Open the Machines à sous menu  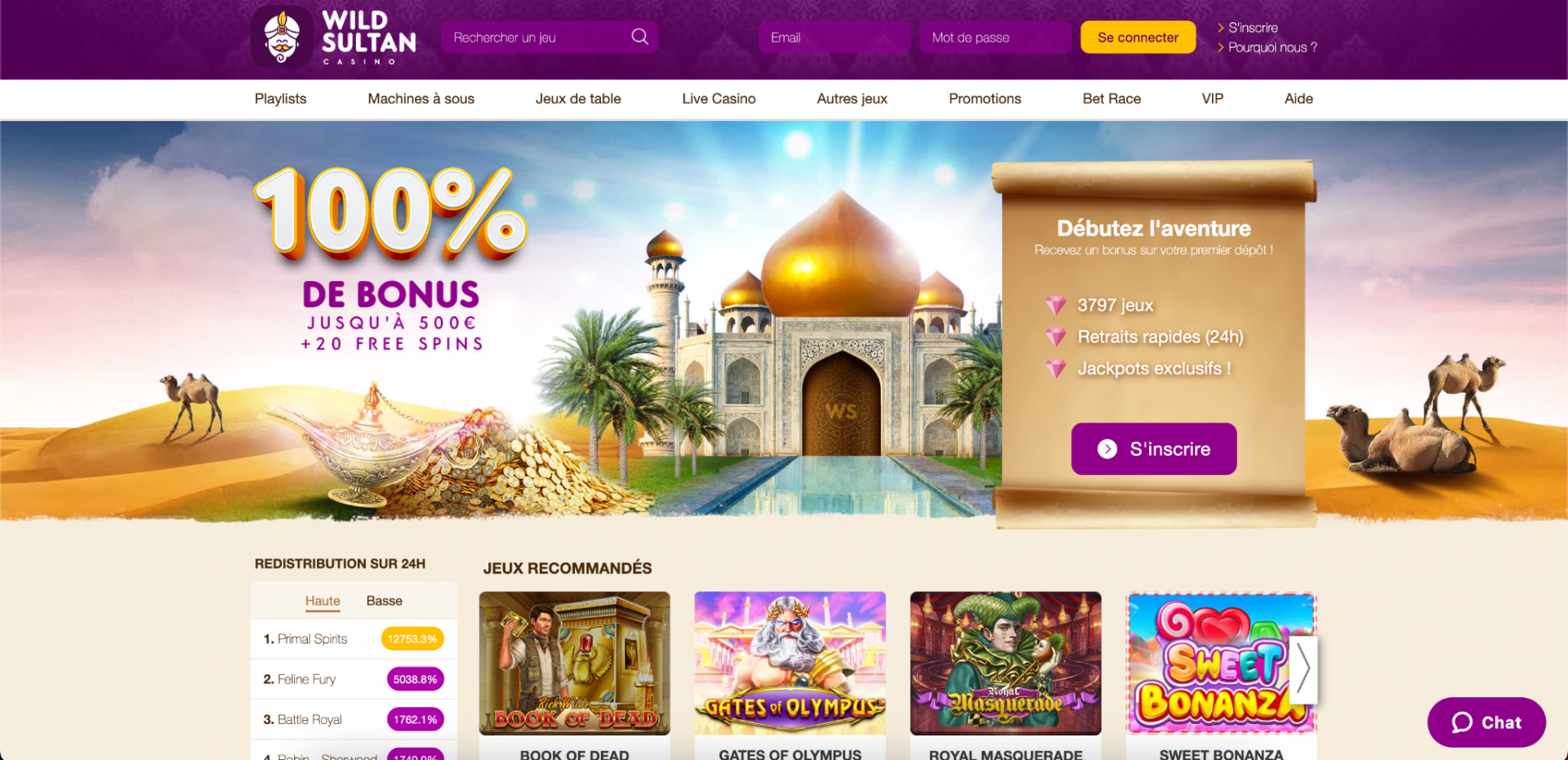421,99
